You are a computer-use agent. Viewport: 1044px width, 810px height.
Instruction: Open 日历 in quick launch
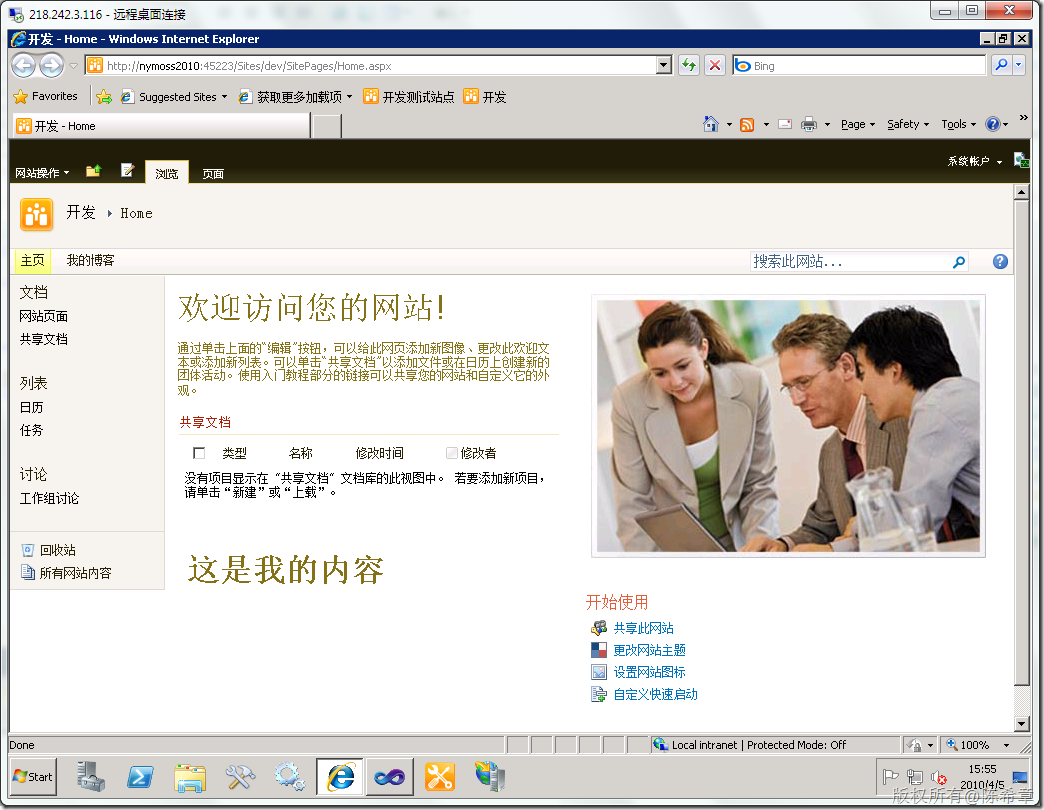[31, 407]
